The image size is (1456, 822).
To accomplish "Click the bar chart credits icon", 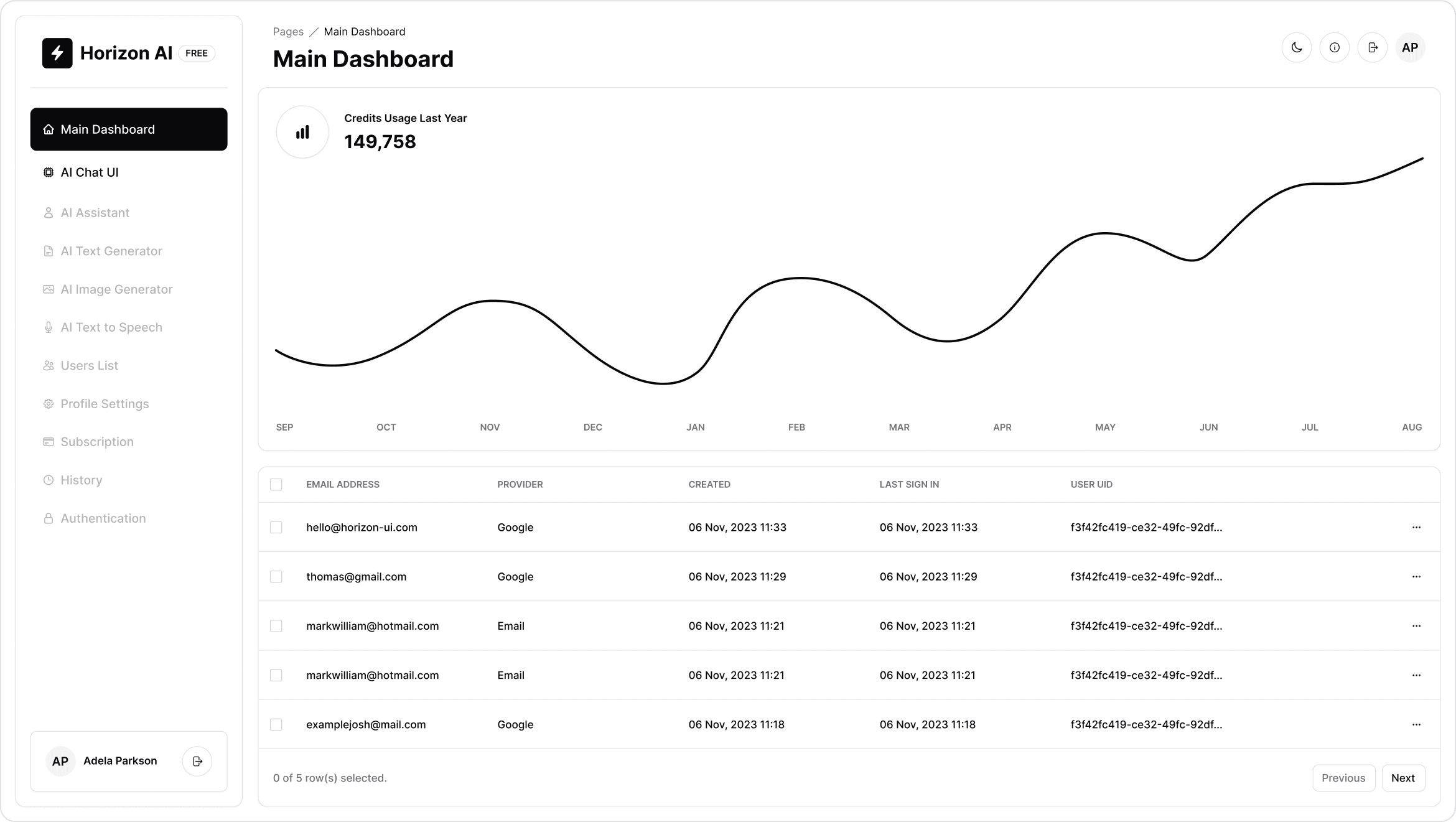I will coord(302,132).
